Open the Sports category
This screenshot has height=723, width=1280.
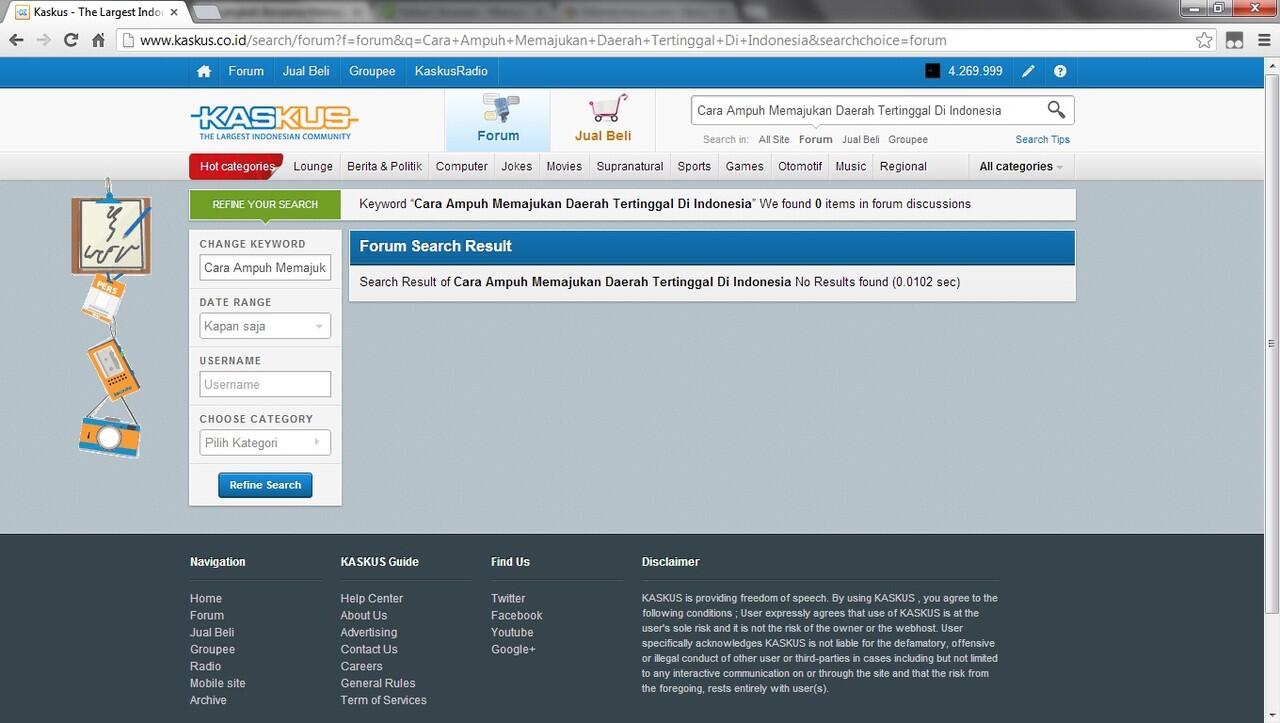694,166
